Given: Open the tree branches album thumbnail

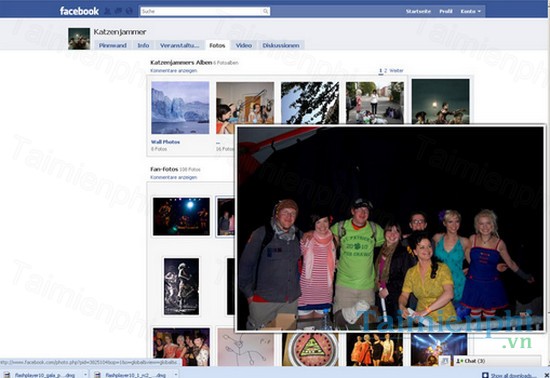Looking at the screenshot, I should (x=310, y=103).
